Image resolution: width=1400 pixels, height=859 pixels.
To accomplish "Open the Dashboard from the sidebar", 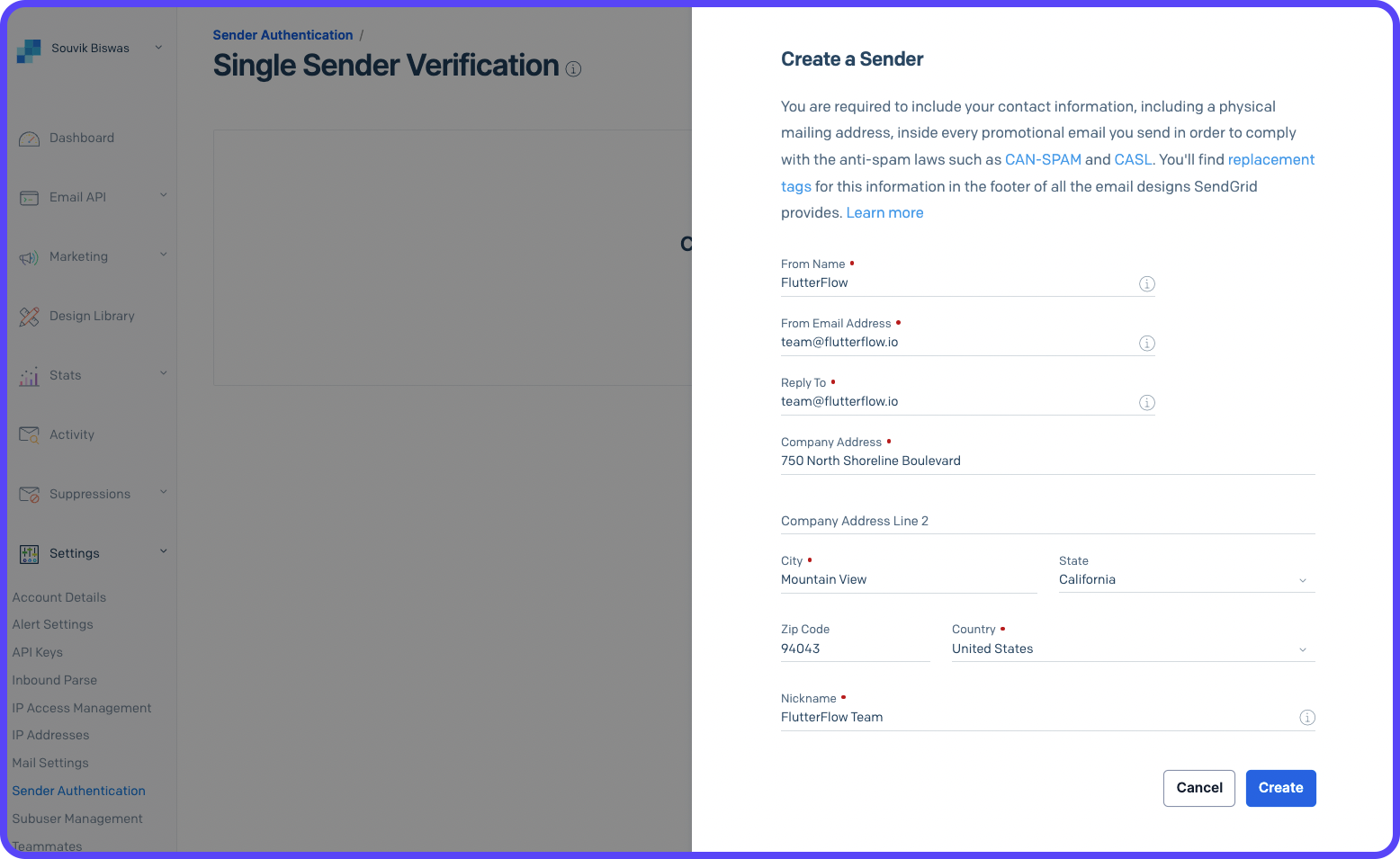I will tap(30, 138).
